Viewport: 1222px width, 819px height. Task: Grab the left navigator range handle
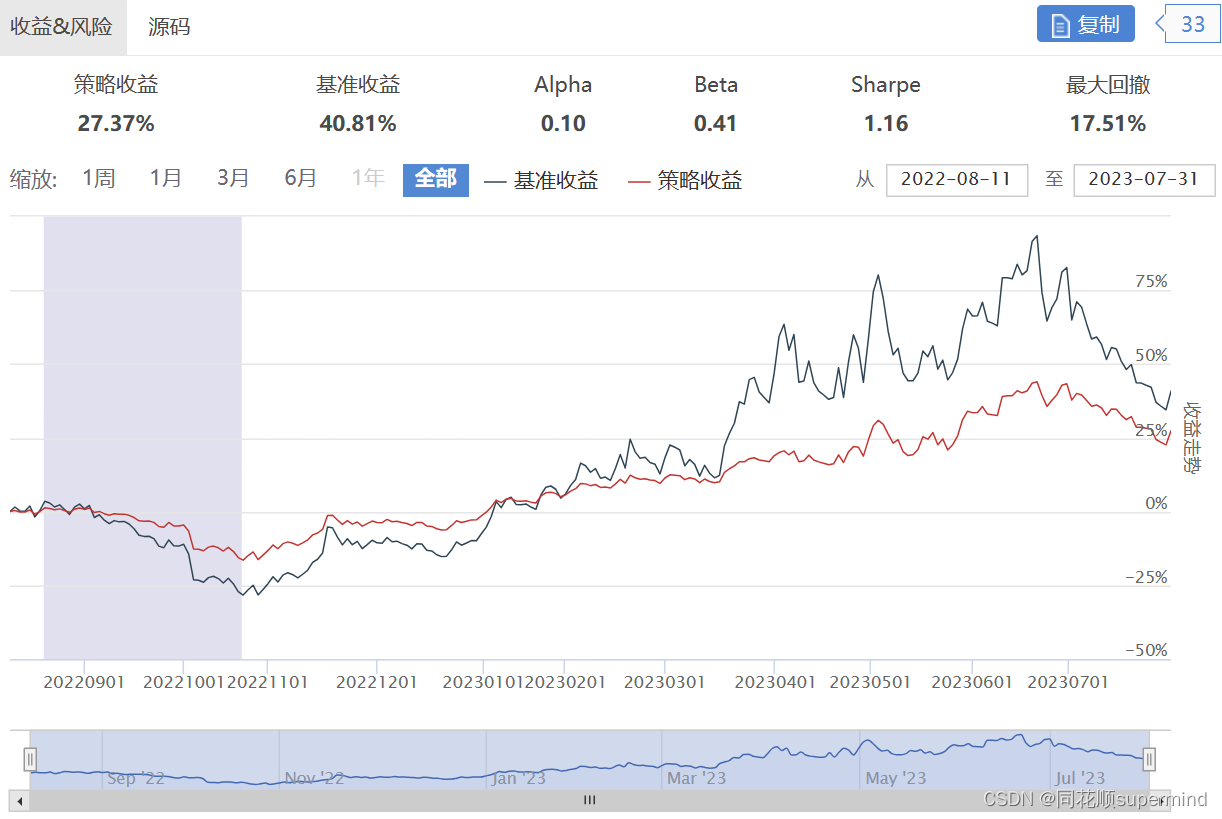tap(30, 760)
